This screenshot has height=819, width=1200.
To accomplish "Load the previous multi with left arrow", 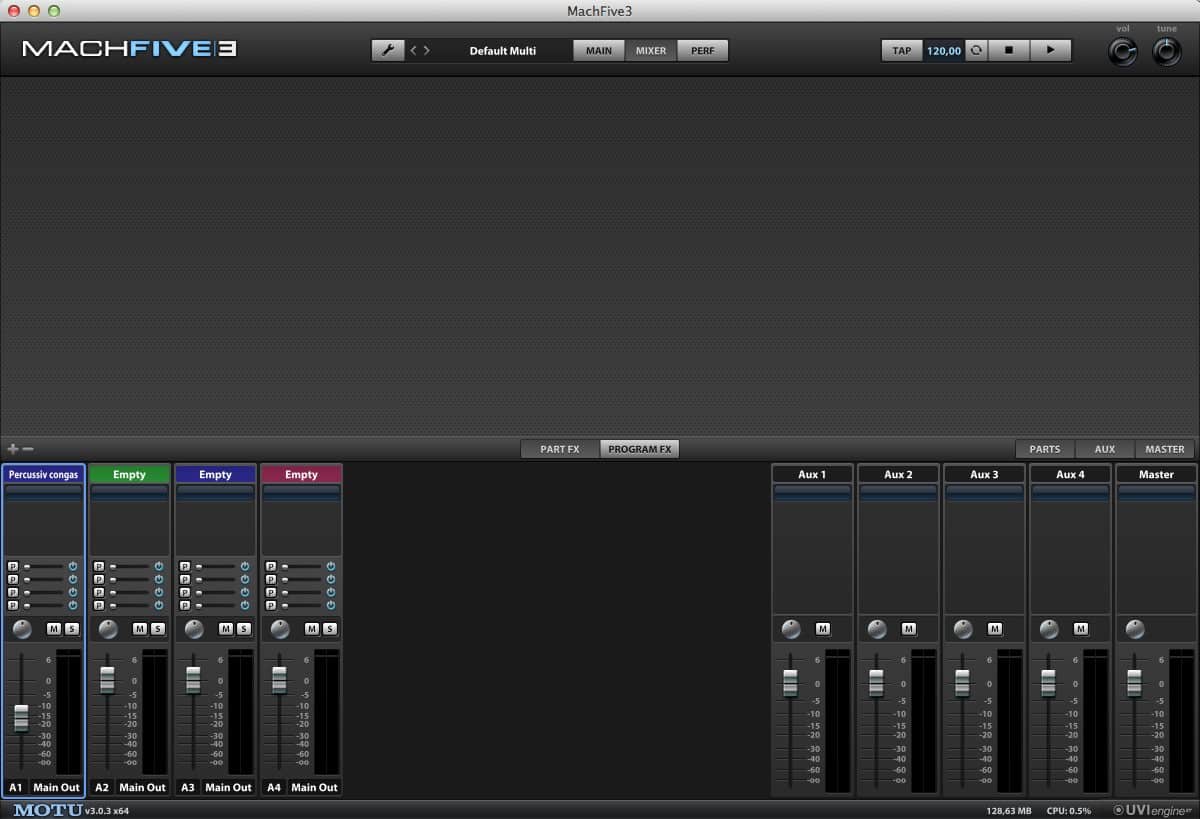I will tap(414, 50).
